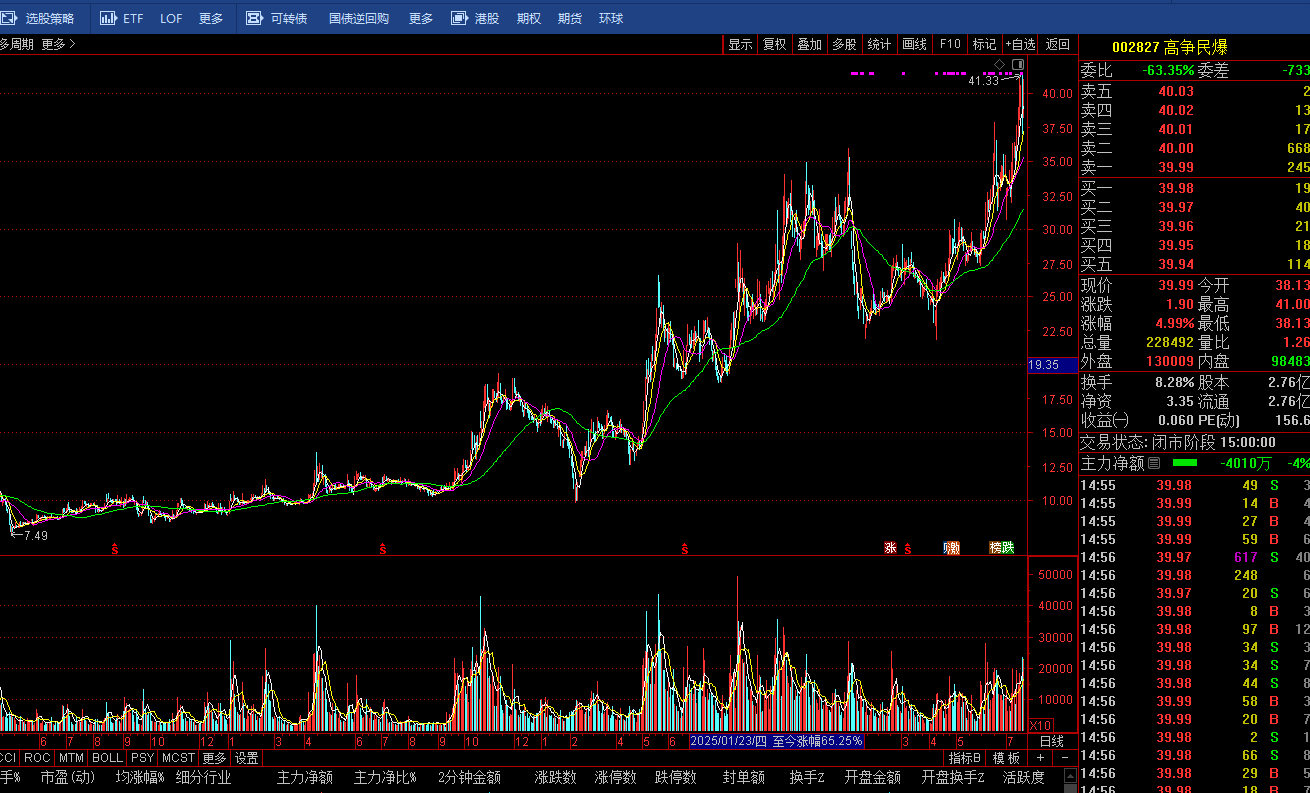Sort by the 2分钟金额 column header
Viewport: 1310px width, 793px height.
coord(469,777)
